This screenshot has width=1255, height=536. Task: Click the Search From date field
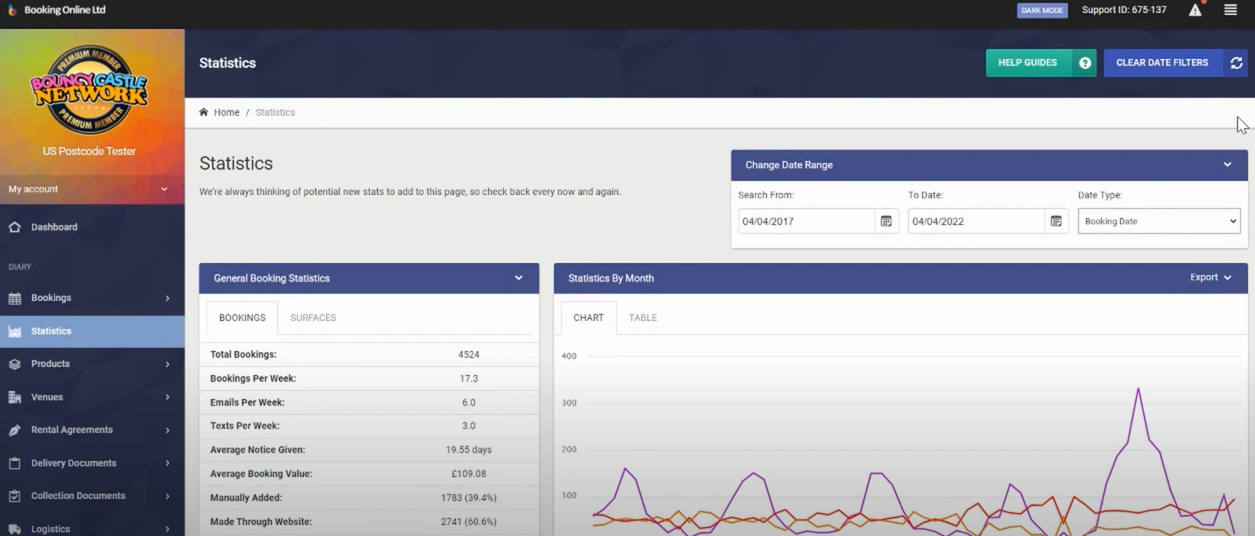806,221
